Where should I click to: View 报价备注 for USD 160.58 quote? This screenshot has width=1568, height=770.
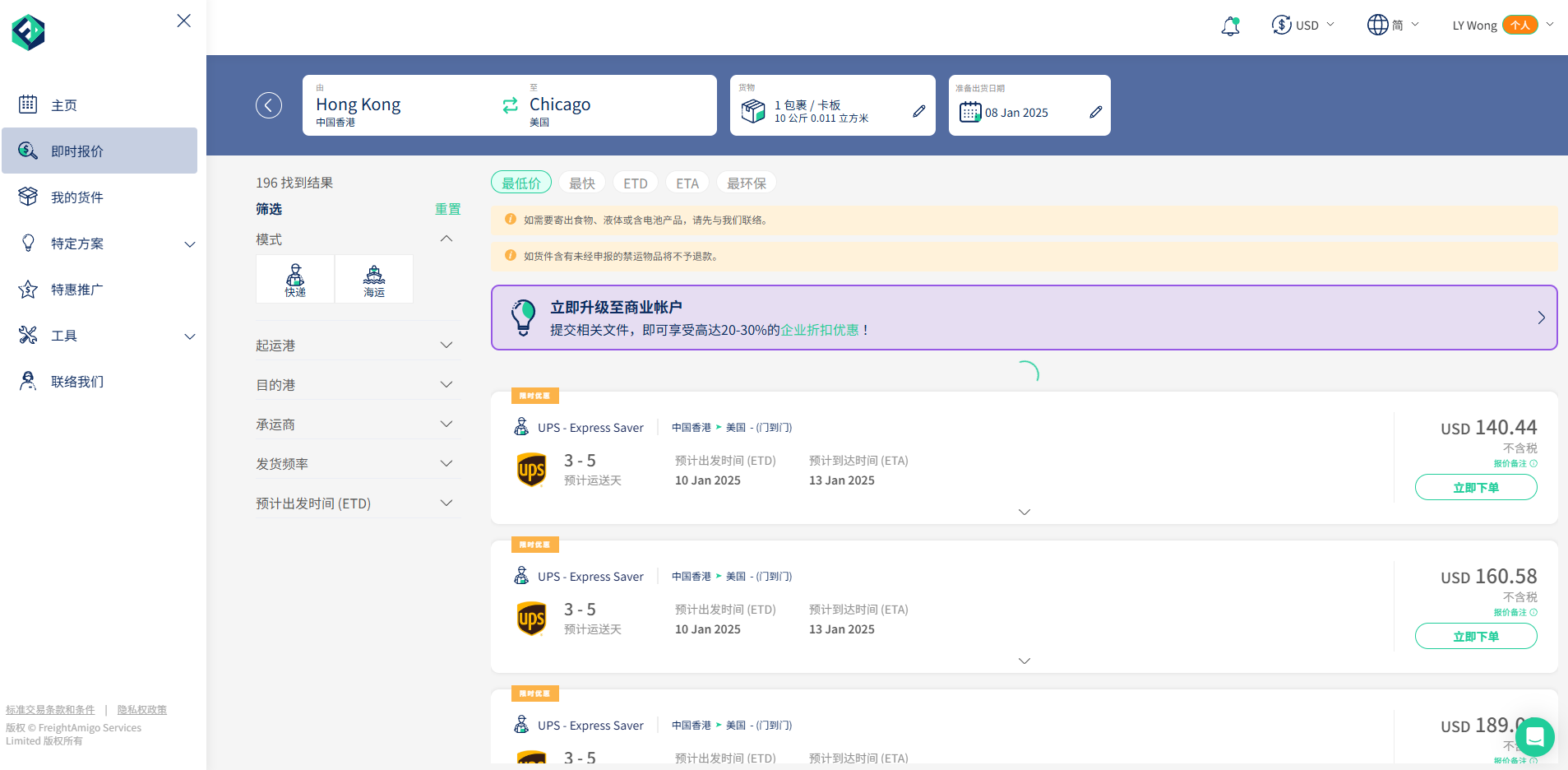[x=1515, y=612]
